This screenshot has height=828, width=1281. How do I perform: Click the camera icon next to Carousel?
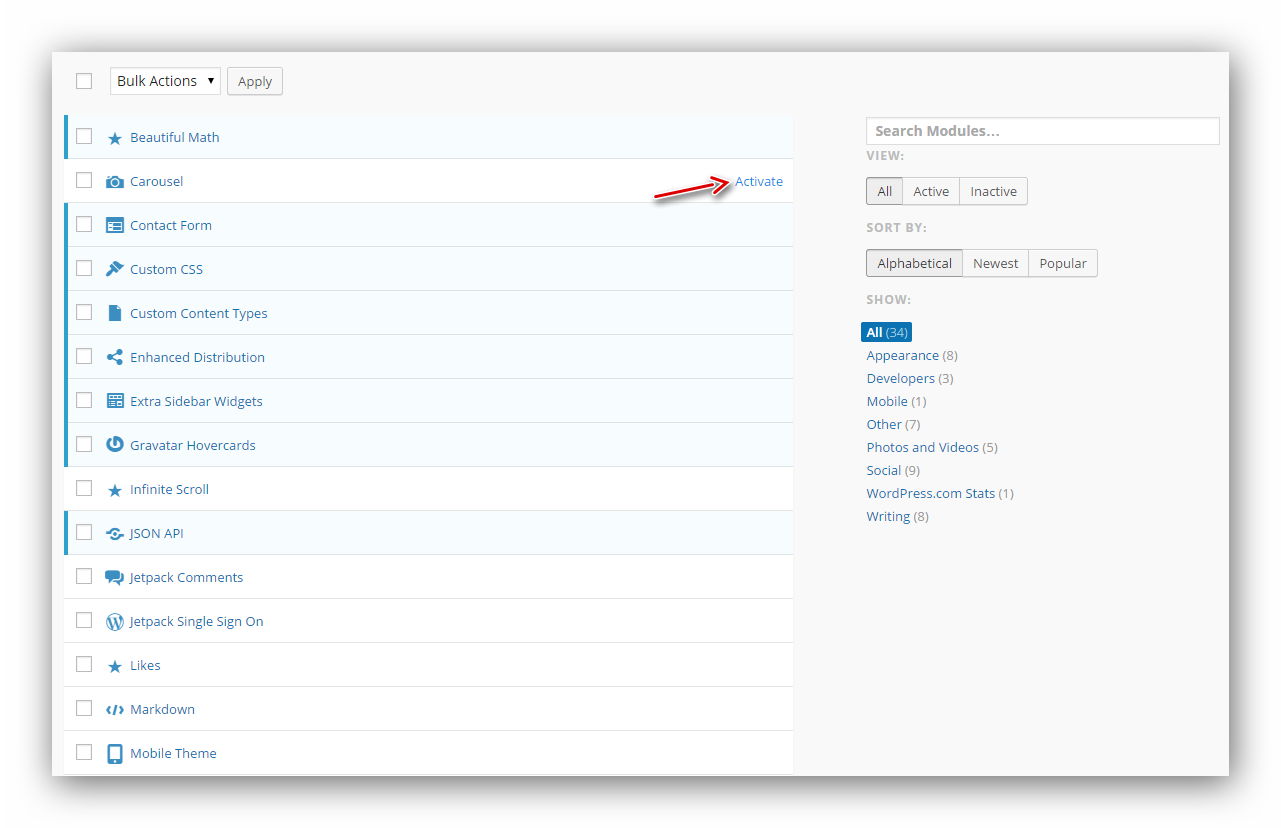coord(115,182)
